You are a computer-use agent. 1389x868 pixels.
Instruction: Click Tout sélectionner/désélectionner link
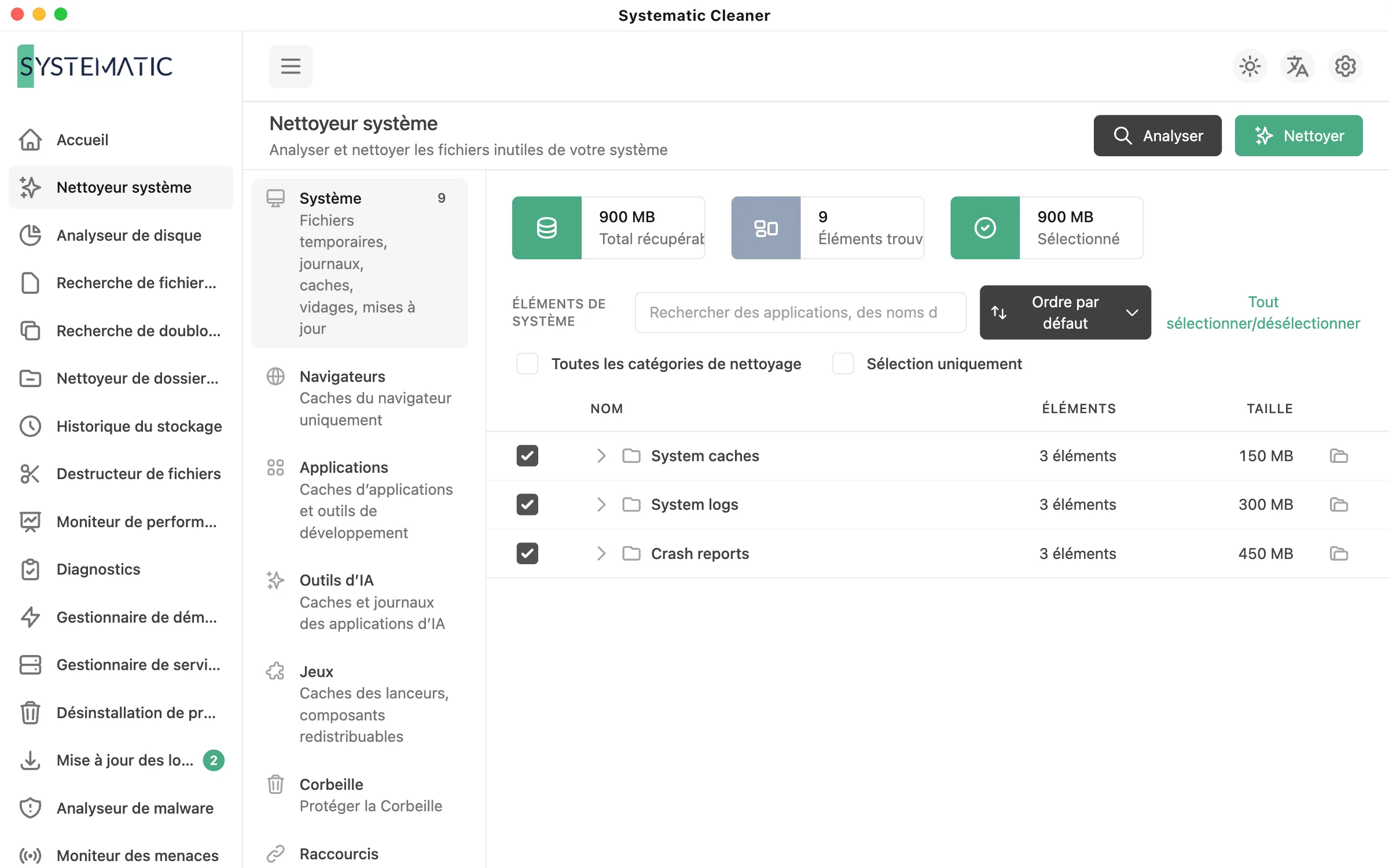pos(1263,312)
